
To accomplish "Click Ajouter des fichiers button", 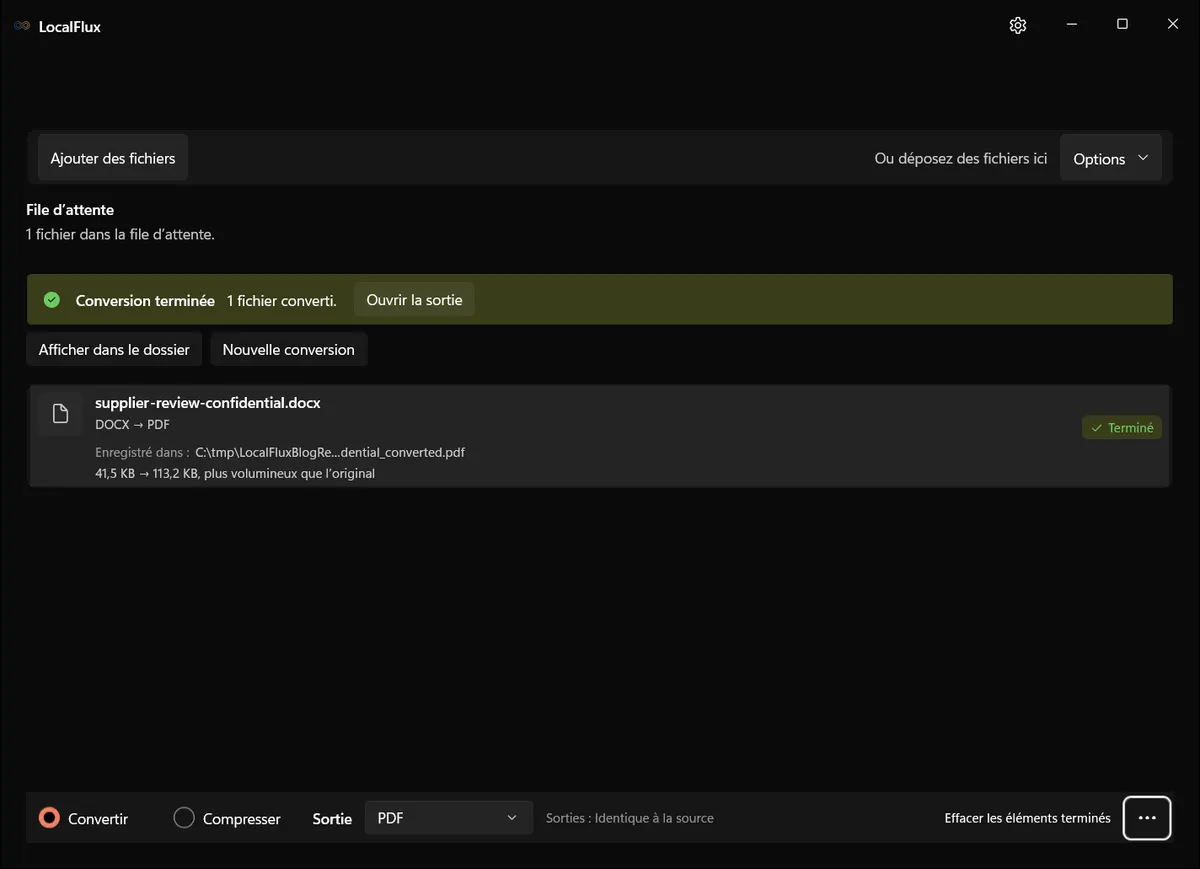I will [113, 158].
